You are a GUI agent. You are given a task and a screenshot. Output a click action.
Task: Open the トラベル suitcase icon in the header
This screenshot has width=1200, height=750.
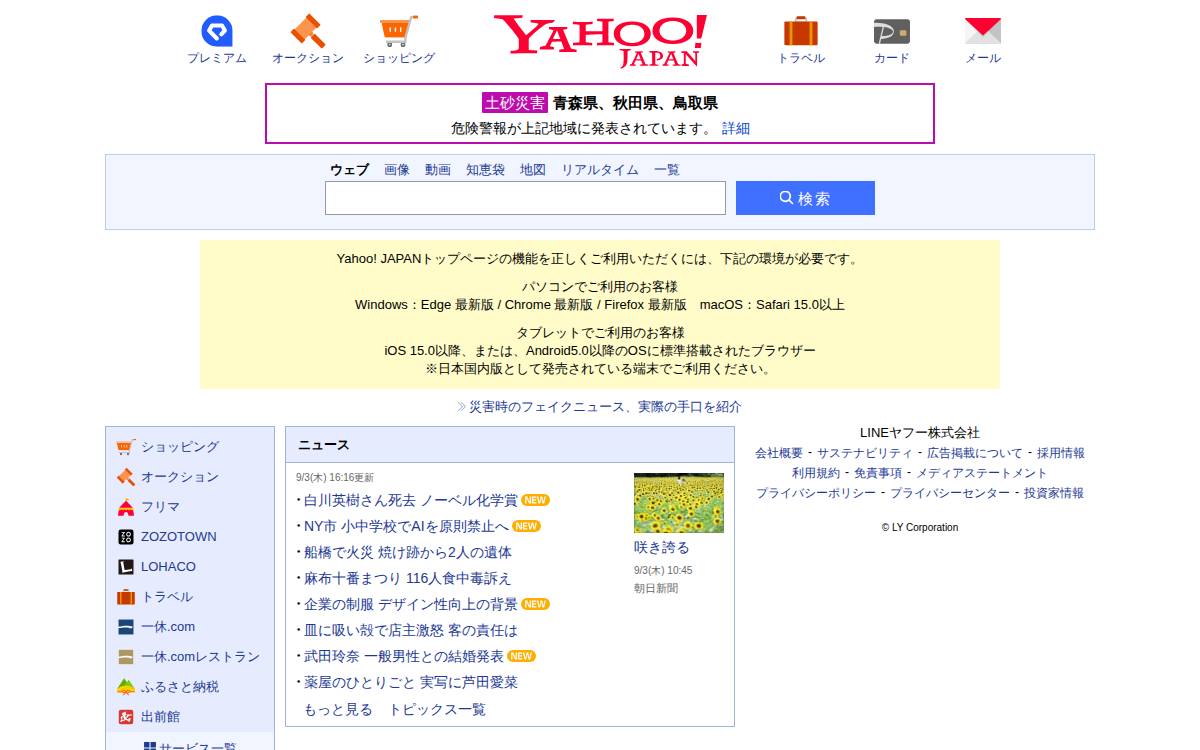pos(801,31)
